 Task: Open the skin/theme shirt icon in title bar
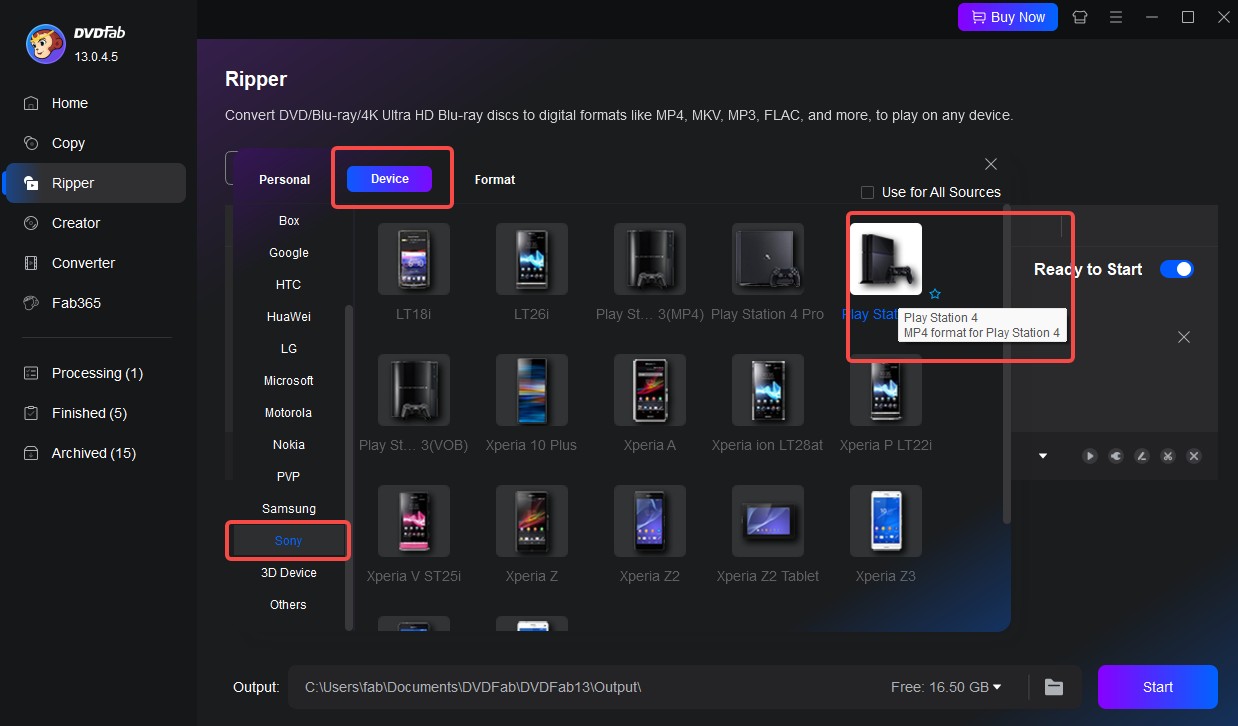pos(1080,17)
